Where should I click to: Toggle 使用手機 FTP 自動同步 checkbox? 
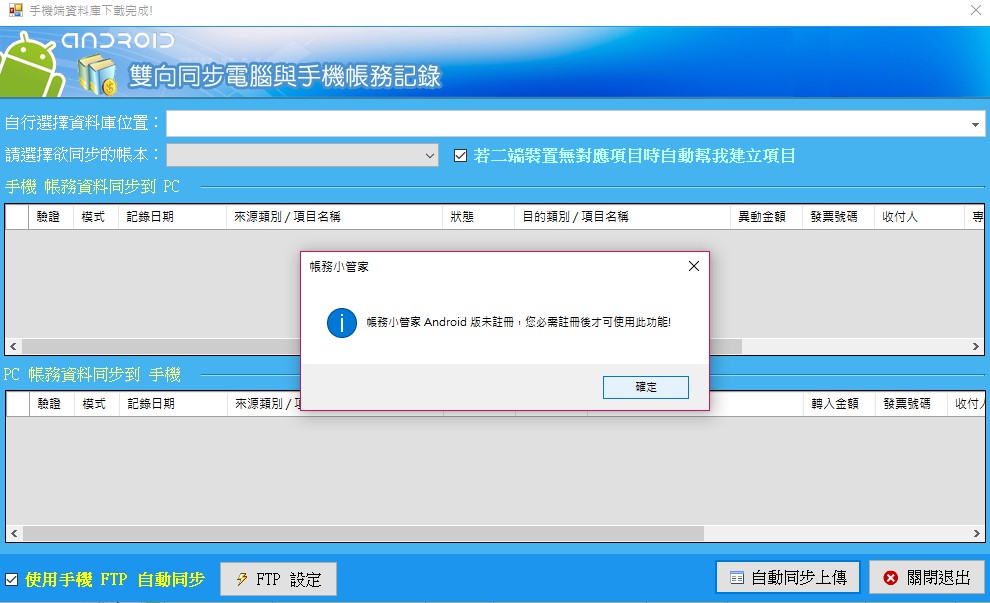tap(11, 579)
